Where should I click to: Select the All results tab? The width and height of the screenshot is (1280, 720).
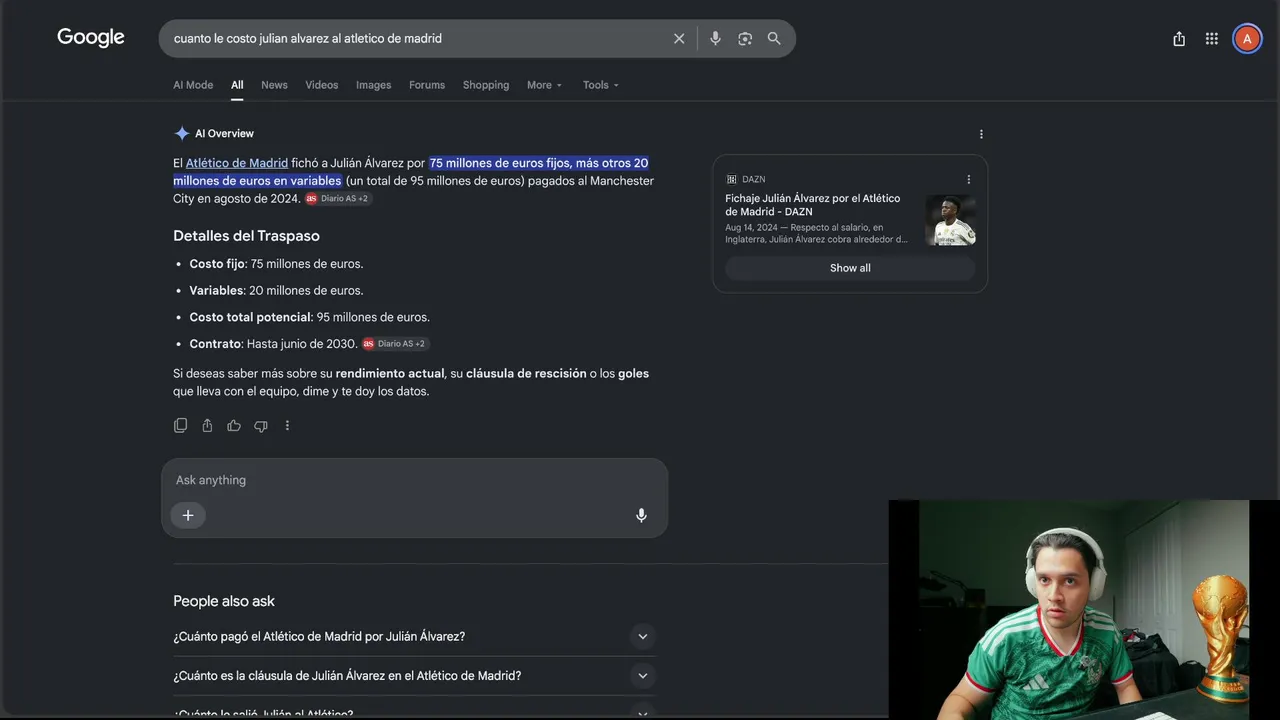pos(237,85)
